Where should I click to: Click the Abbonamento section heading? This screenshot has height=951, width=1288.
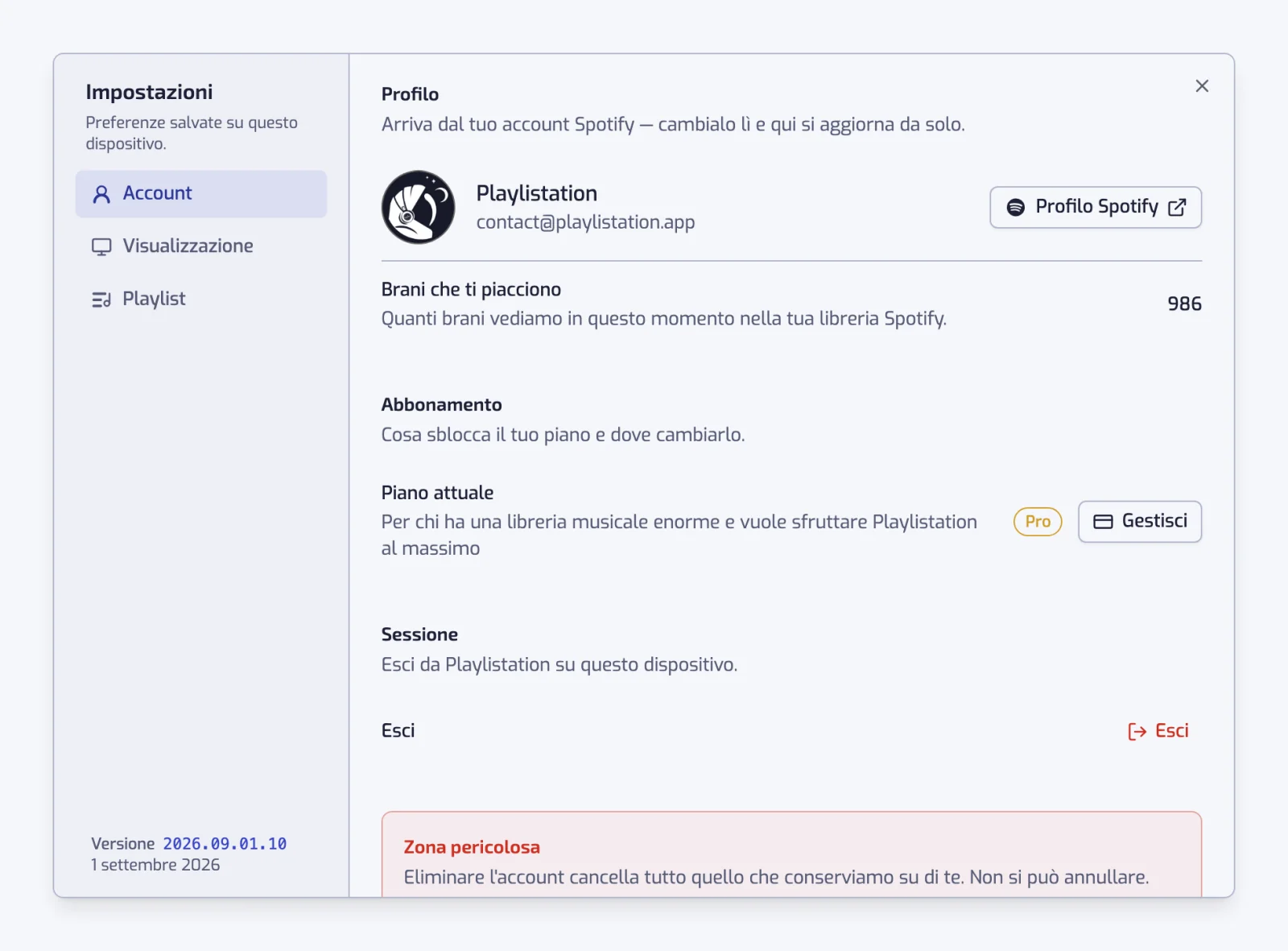coord(441,405)
